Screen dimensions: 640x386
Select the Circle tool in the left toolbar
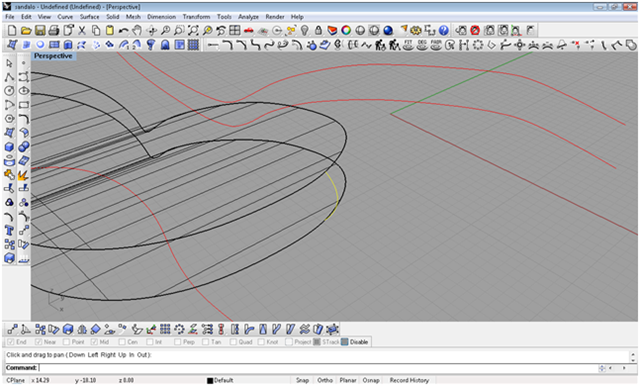[x=9, y=91]
